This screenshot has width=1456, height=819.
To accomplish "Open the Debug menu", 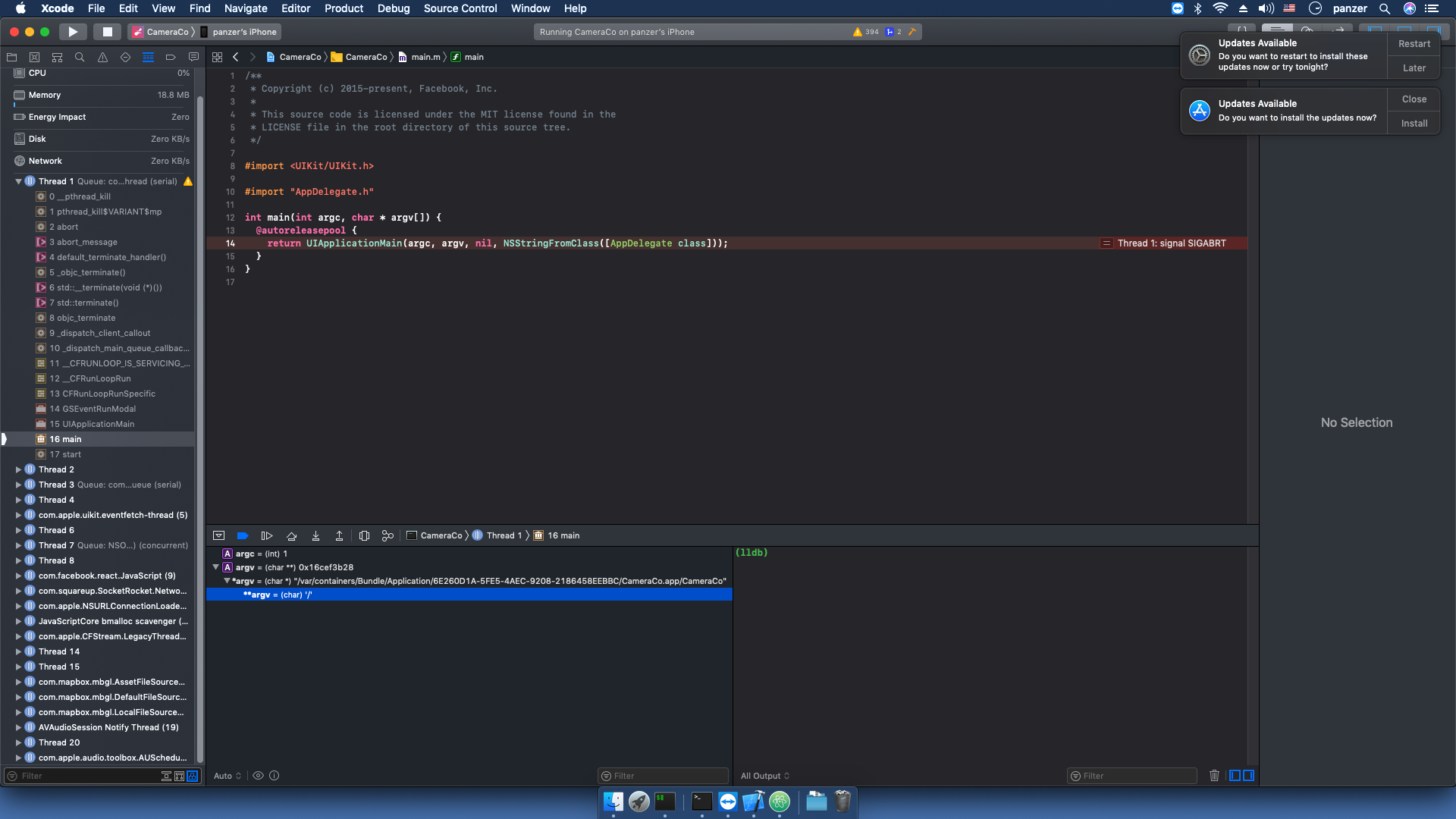I will click(x=394, y=8).
